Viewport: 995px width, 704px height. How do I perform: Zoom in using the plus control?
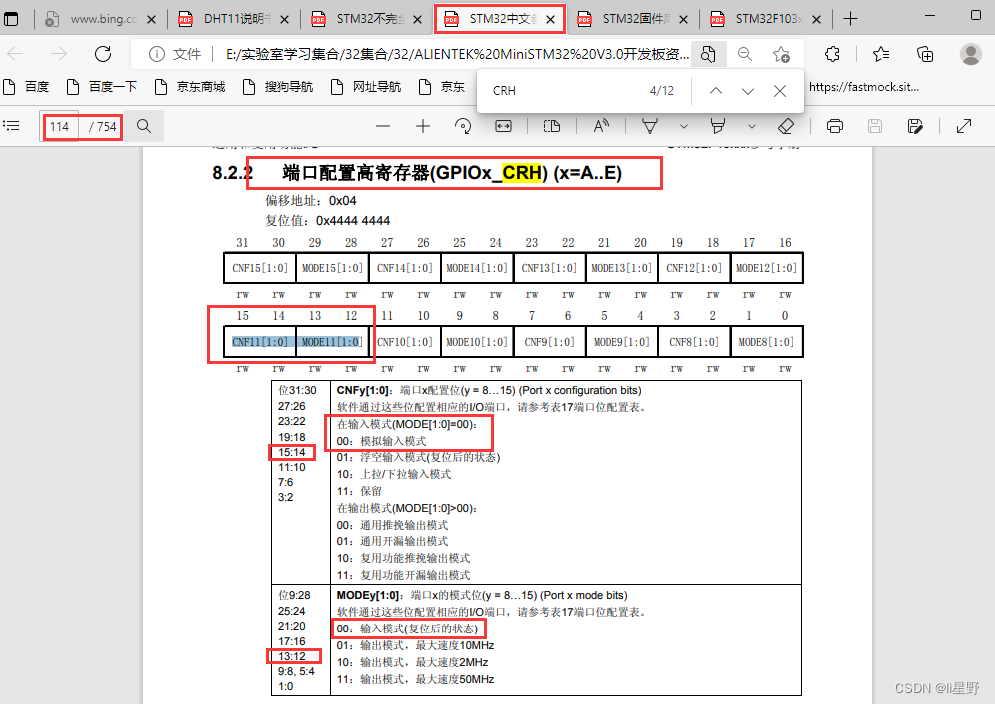tap(421, 126)
